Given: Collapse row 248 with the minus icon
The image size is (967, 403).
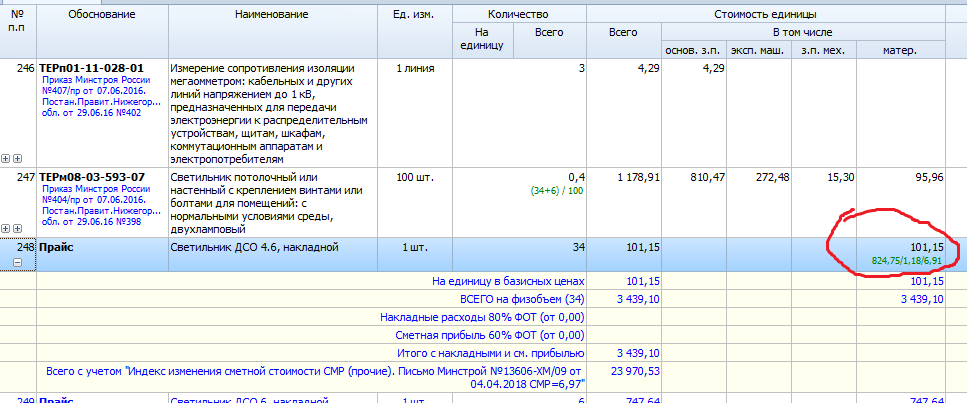Looking at the screenshot, I should click(x=17, y=262).
